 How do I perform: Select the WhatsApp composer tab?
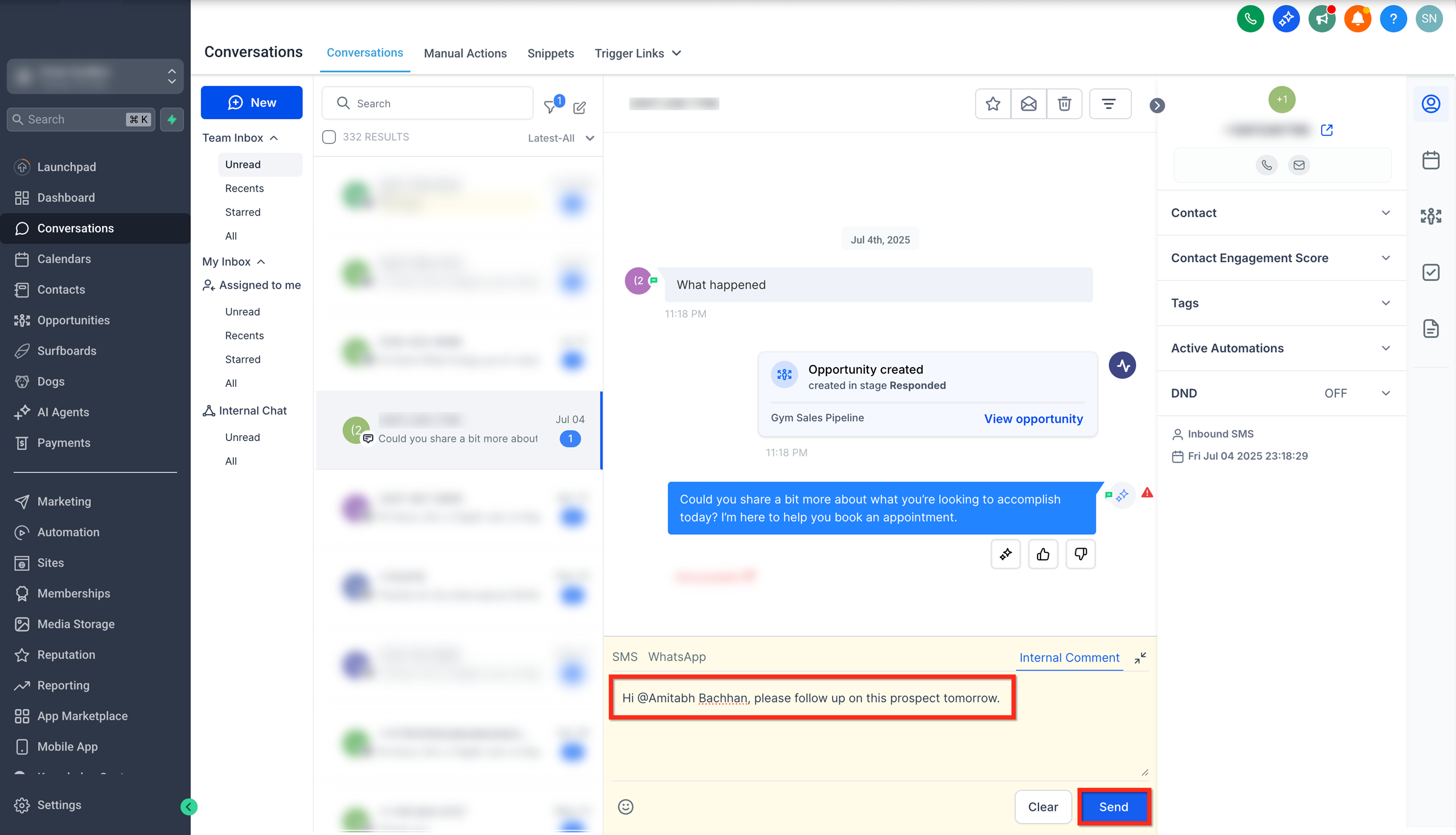click(677, 657)
